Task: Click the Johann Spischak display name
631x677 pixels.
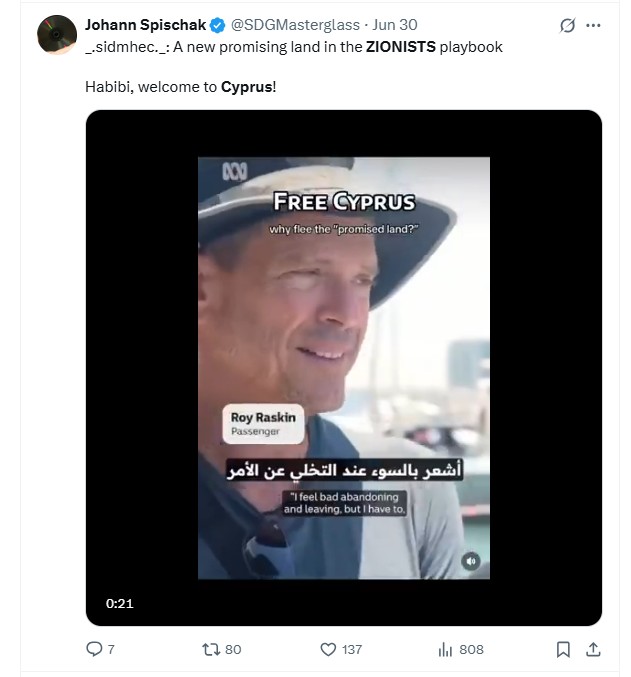Action: click(143, 25)
